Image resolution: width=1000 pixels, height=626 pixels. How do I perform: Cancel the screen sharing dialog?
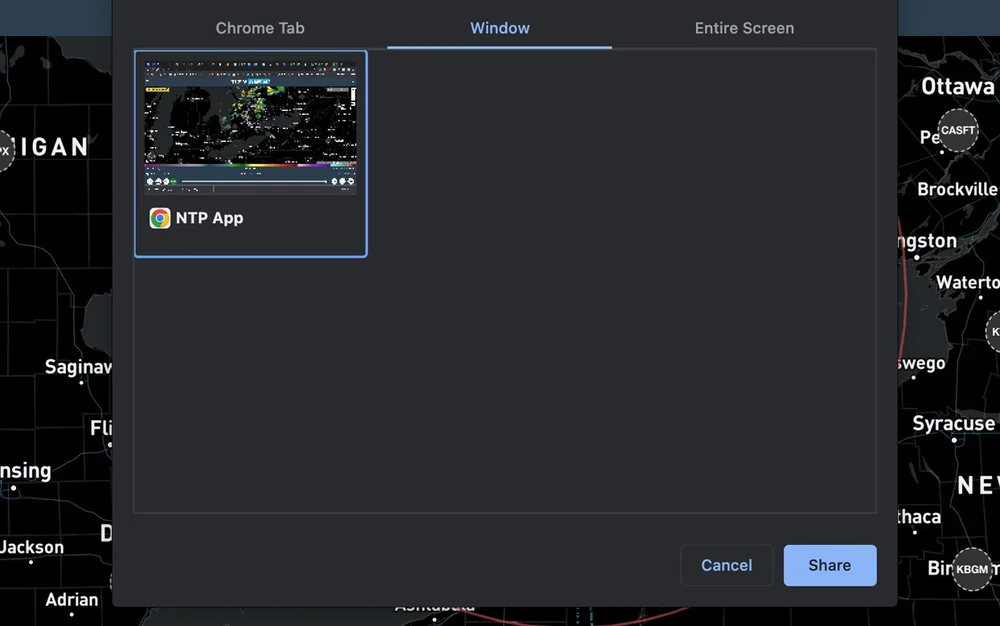coord(726,565)
